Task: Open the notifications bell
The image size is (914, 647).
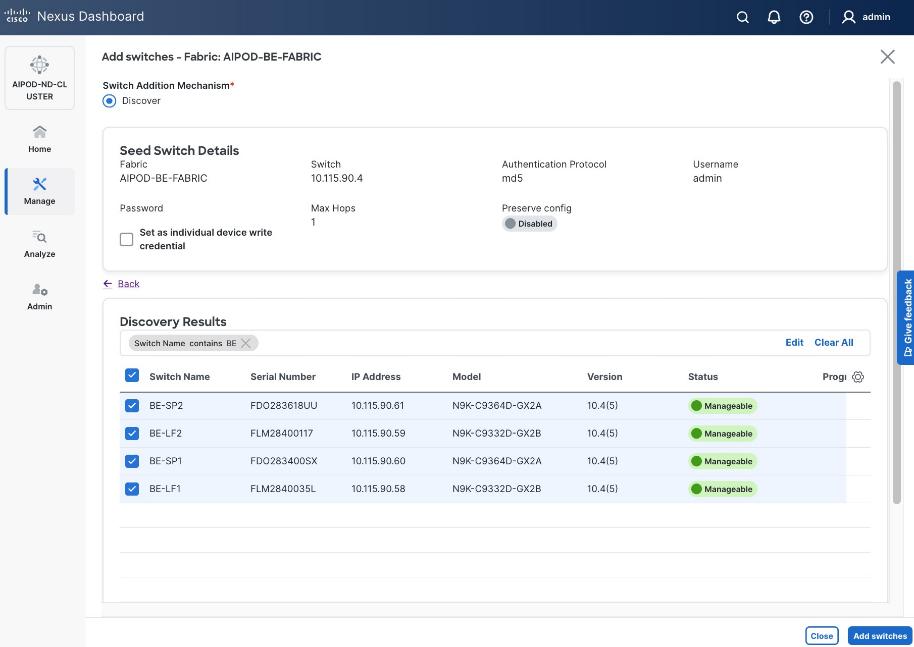Action: click(774, 17)
